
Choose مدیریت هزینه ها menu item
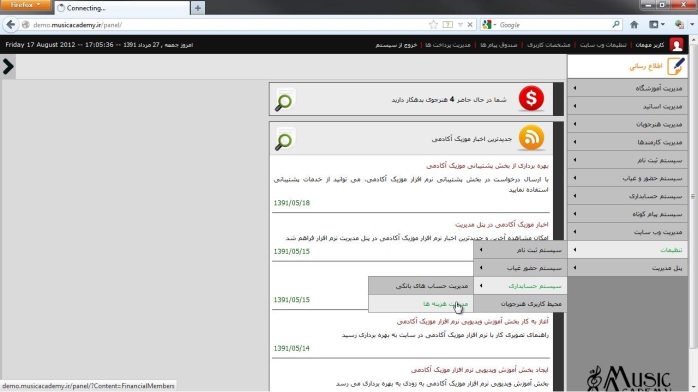[421, 303]
